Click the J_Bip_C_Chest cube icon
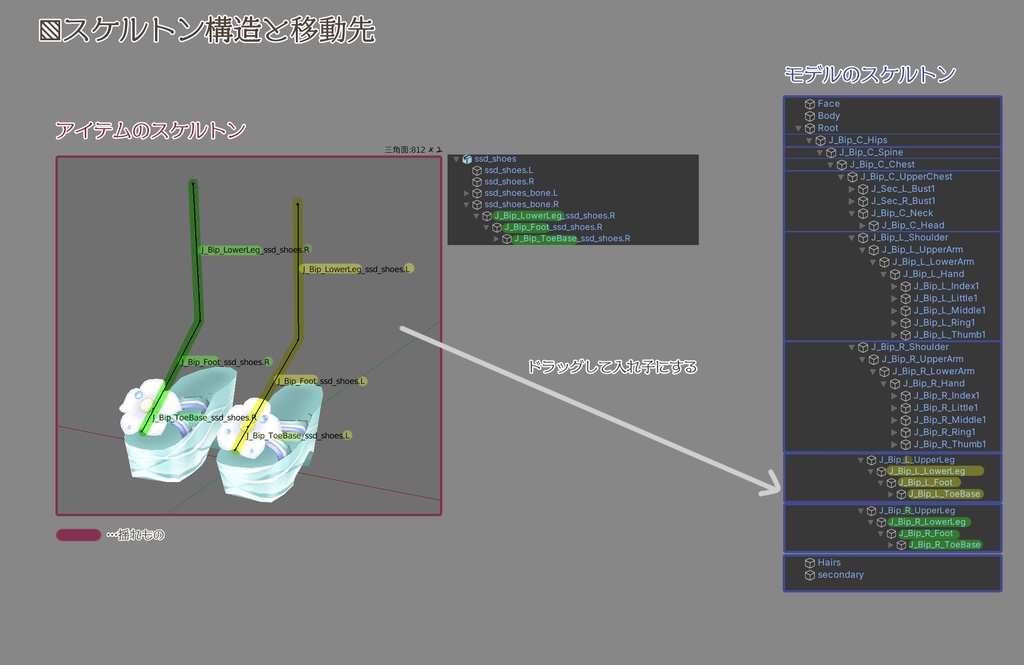 pyautogui.click(x=842, y=165)
